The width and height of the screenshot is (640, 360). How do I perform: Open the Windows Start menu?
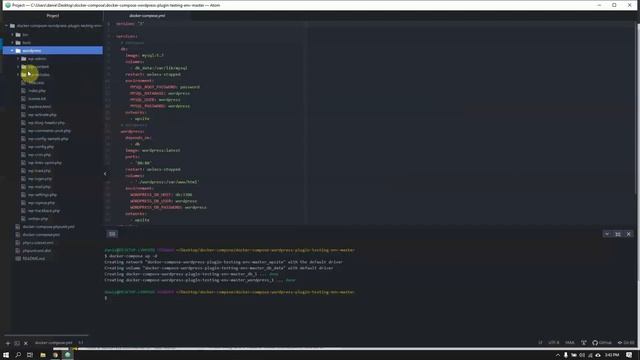click(x=6, y=356)
